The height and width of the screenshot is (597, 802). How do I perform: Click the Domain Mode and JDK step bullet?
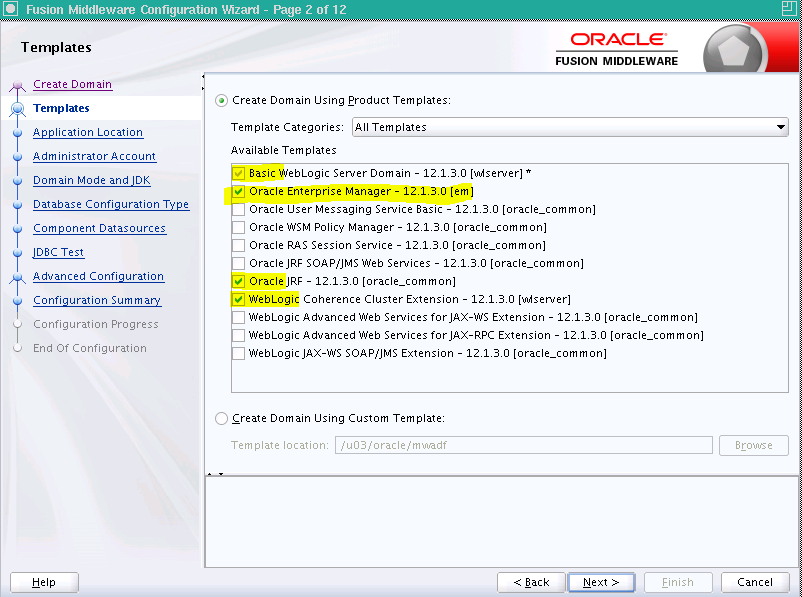tap(17, 181)
